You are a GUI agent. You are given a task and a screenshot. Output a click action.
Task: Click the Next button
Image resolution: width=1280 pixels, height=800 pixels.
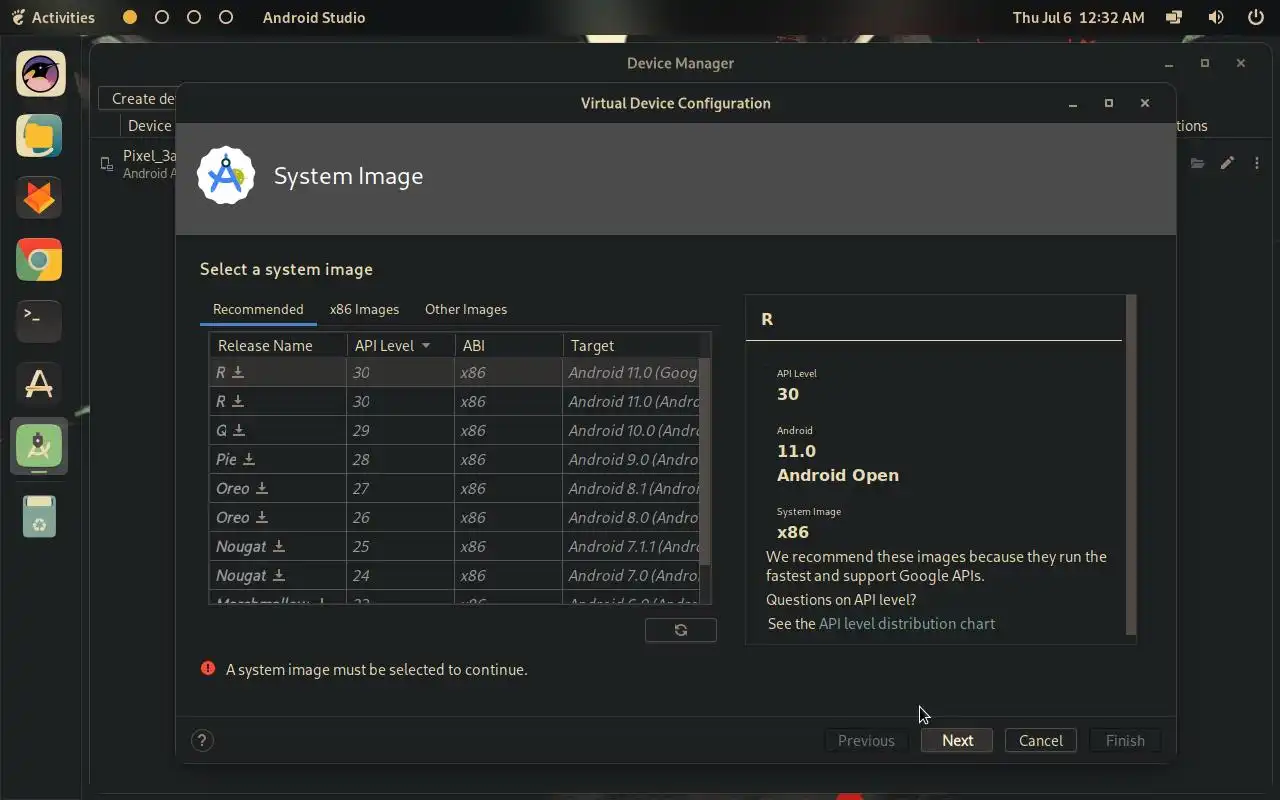point(957,741)
